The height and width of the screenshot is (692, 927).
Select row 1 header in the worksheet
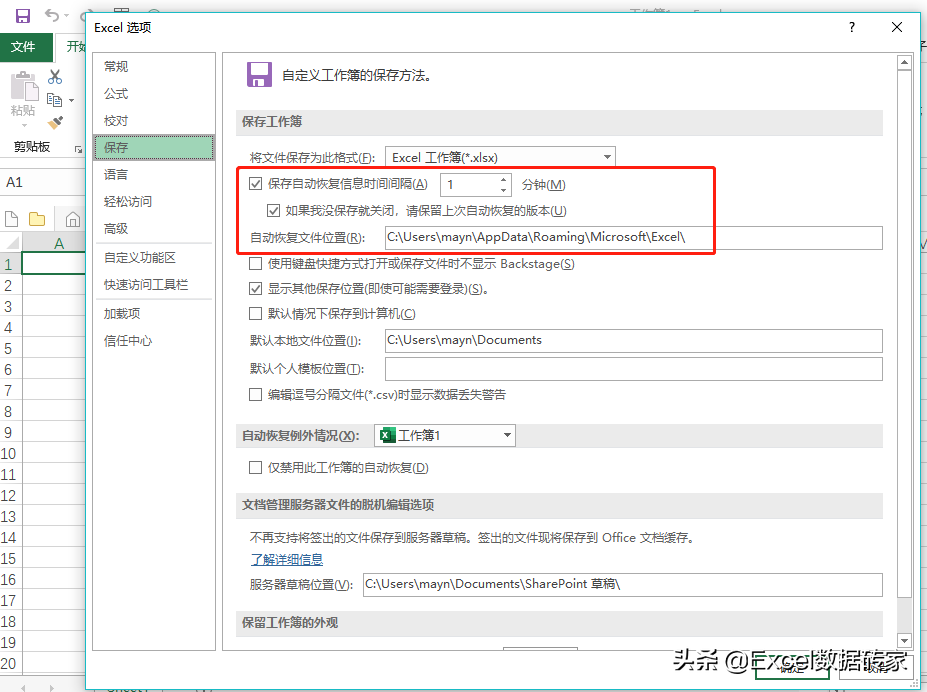pyautogui.click(x=10, y=264)
